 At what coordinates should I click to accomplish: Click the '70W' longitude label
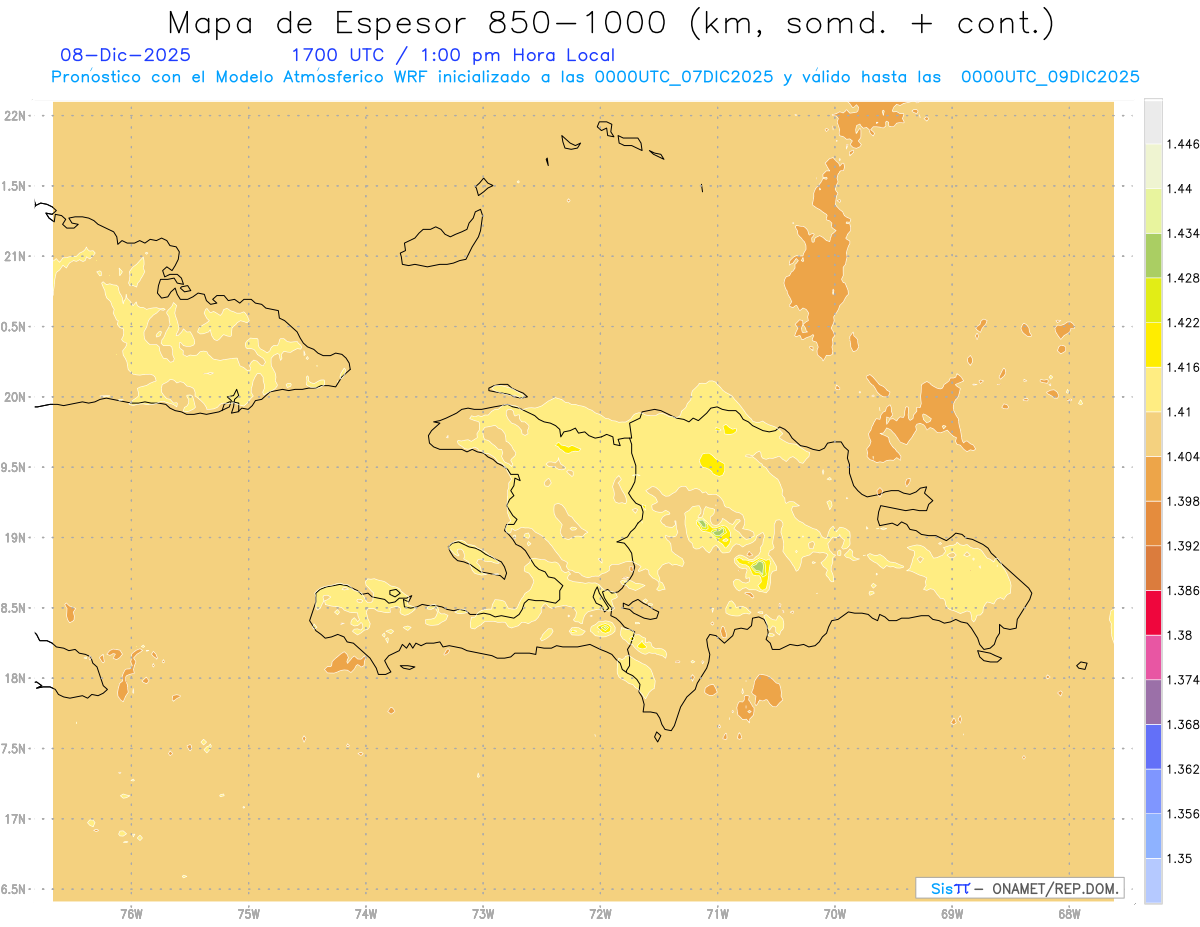pyautogui.click(x=835, y=914)
